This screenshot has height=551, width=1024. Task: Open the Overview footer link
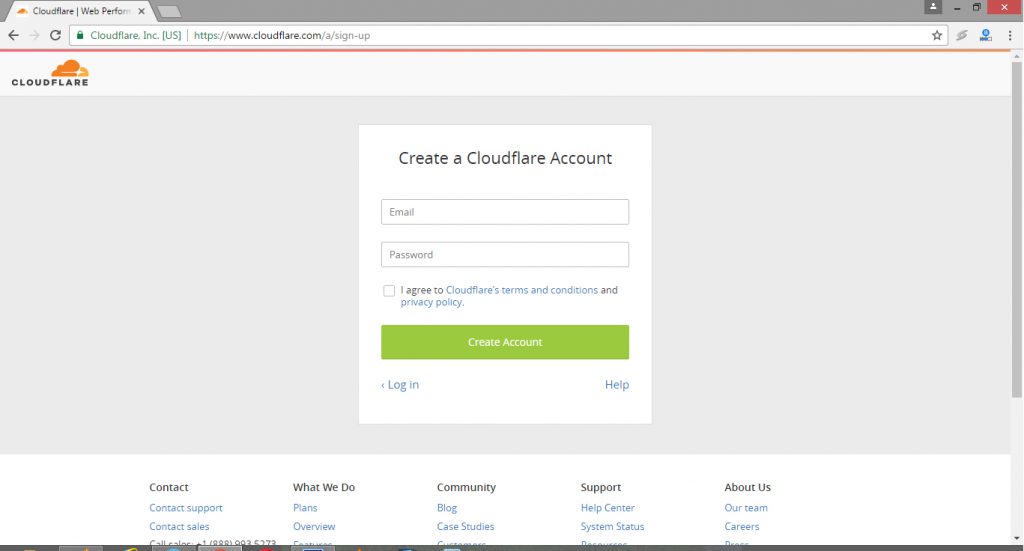(314, 526)
